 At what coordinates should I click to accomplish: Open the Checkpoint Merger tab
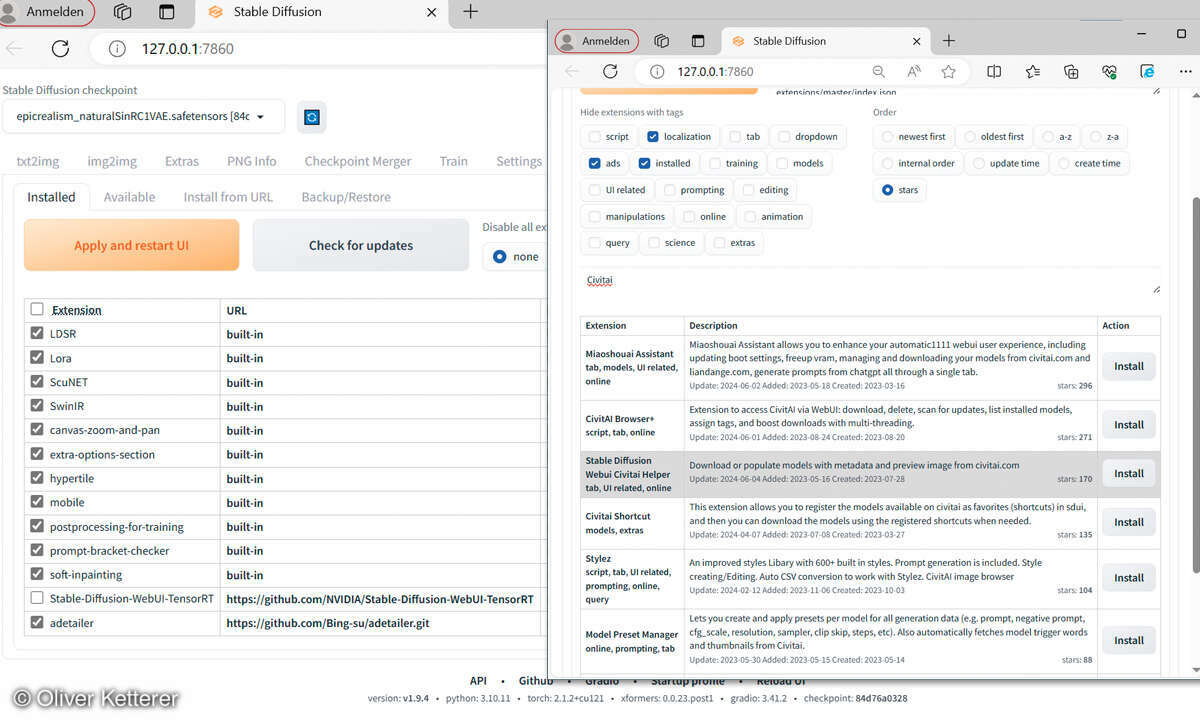pyautogui.click(x=358, y=161)
